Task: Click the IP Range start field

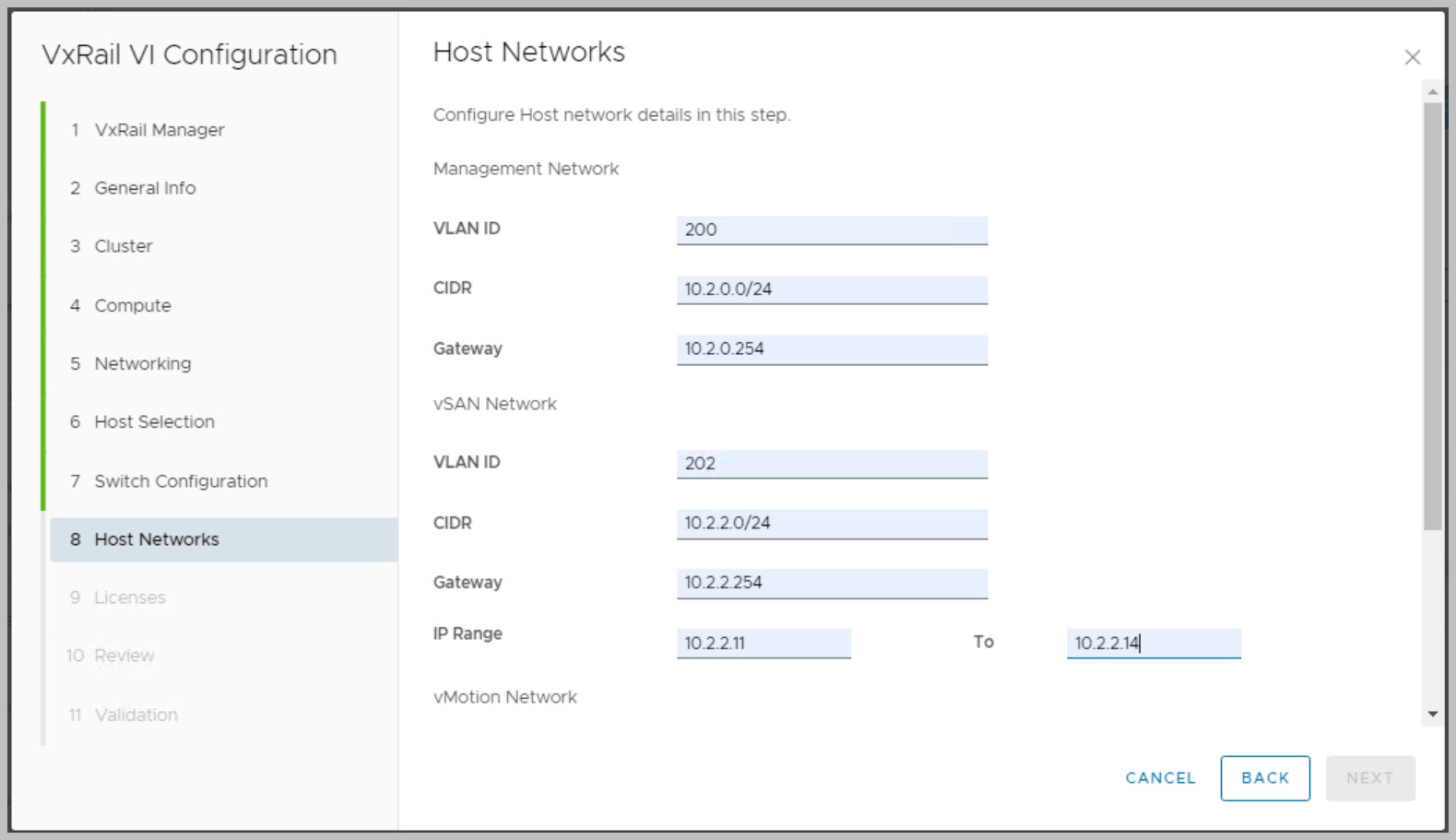Action: [763, 643]
